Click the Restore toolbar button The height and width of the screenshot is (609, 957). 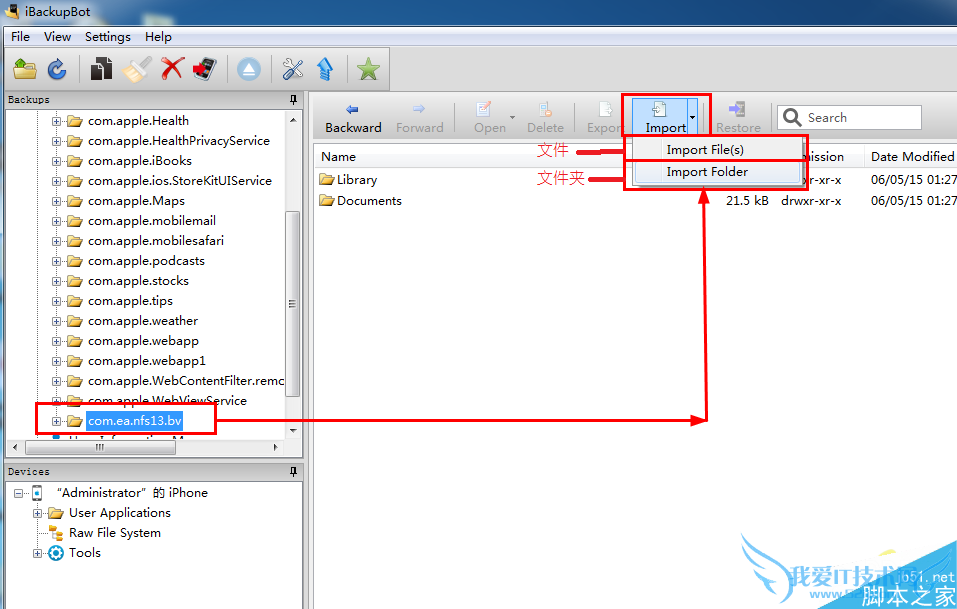[x=738, y=118]
